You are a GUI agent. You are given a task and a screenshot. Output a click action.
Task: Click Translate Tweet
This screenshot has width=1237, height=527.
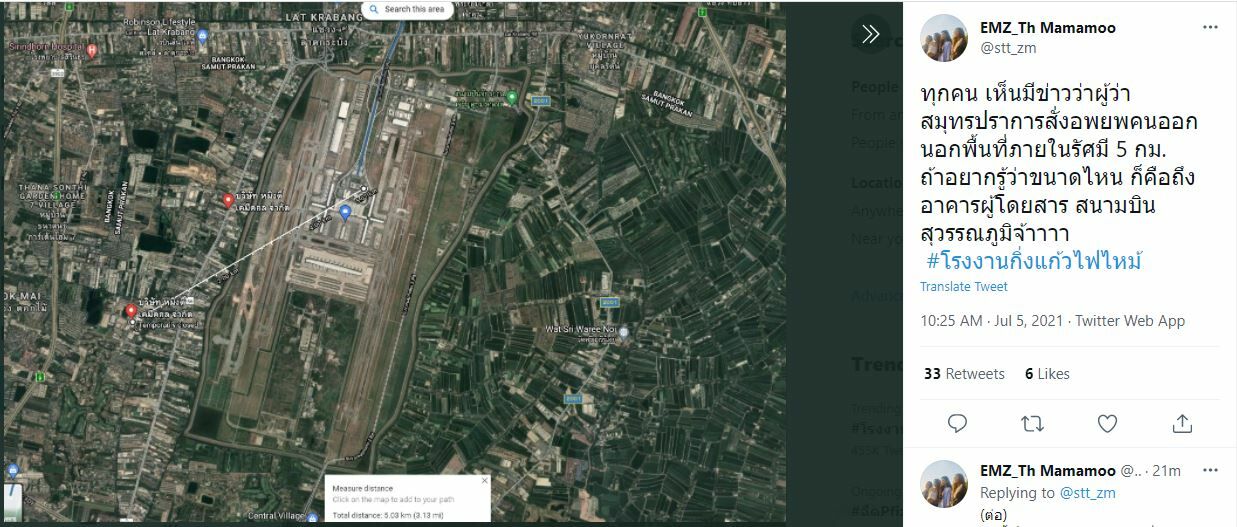click(963, 287)
